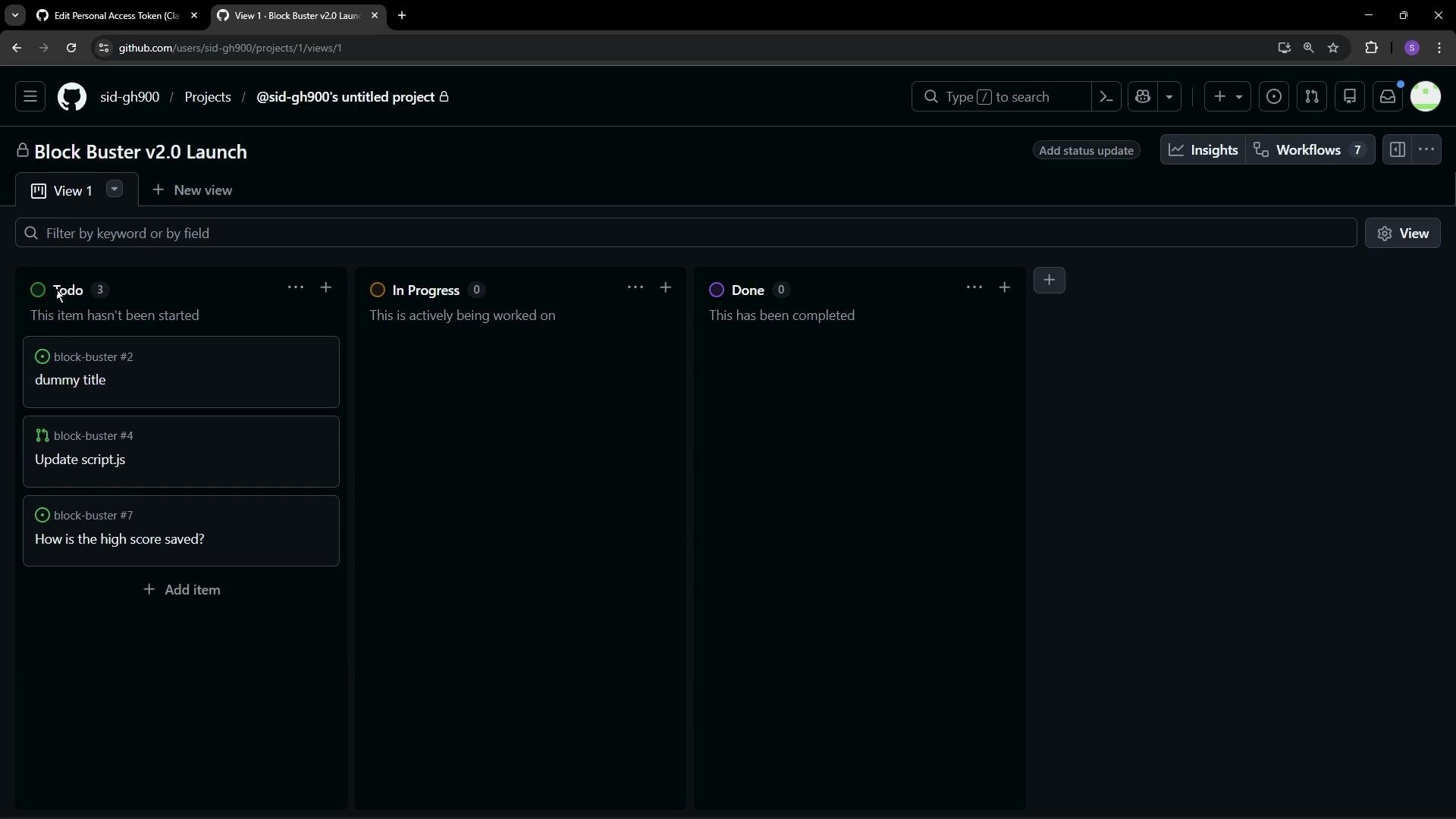Open project more options ellipsis menu

coord(1426,150)
